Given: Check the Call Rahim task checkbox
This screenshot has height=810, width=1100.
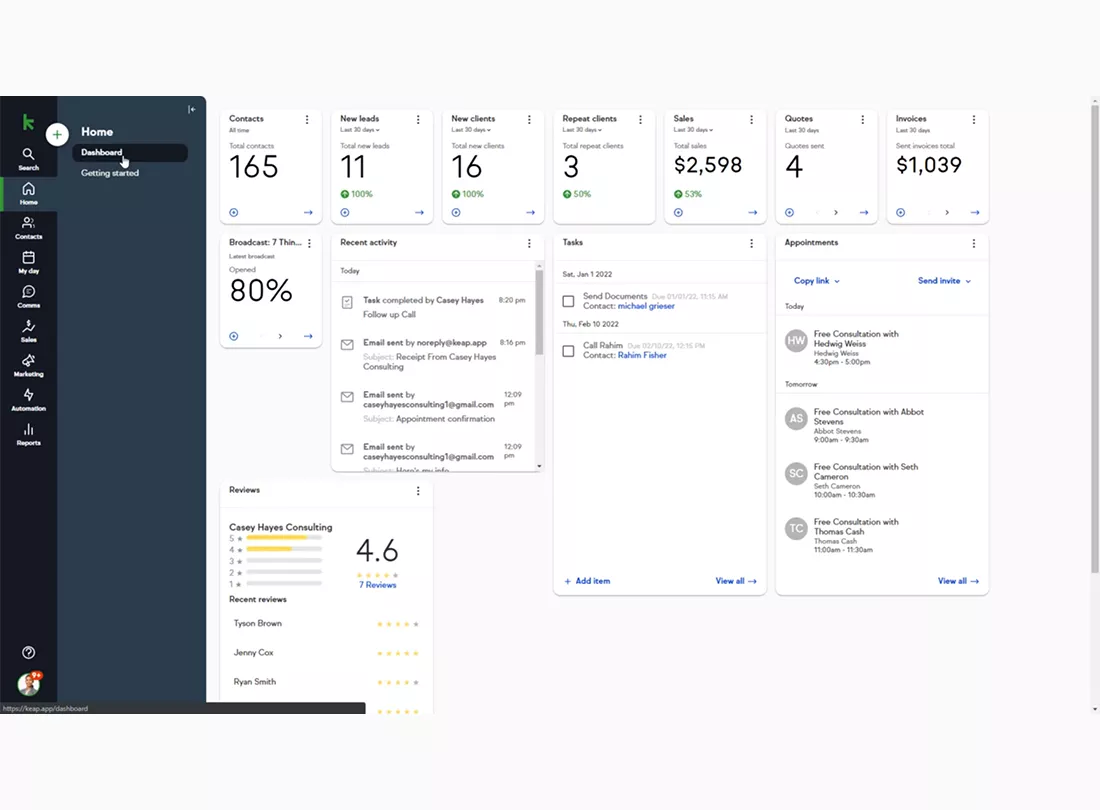Looking at the screenshot, I should [568, 351].
